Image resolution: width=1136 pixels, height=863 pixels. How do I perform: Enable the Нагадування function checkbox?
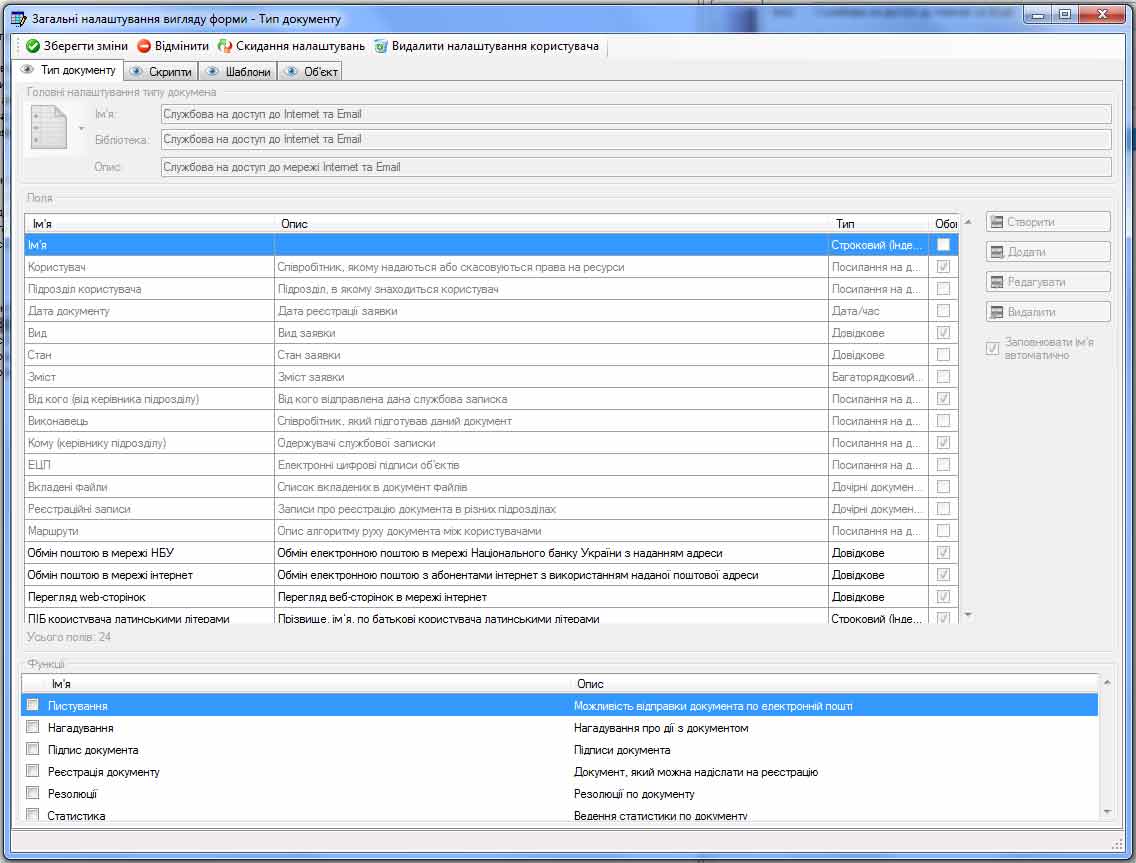33,727
